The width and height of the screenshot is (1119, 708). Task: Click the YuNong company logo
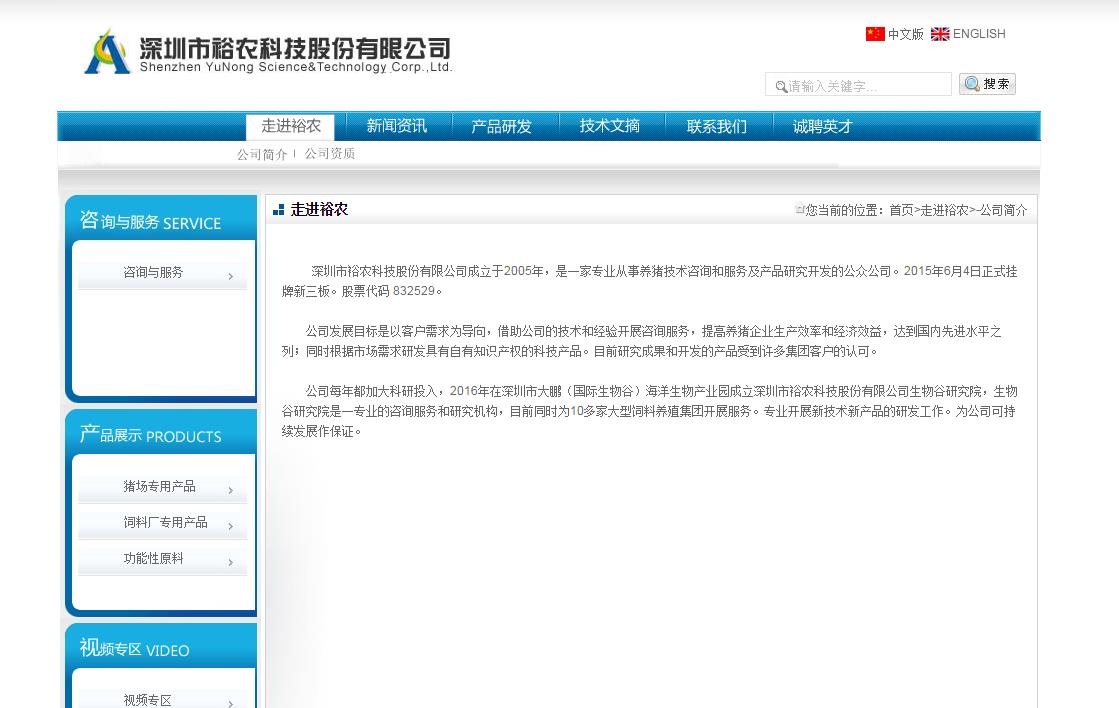tap(268, 52)
